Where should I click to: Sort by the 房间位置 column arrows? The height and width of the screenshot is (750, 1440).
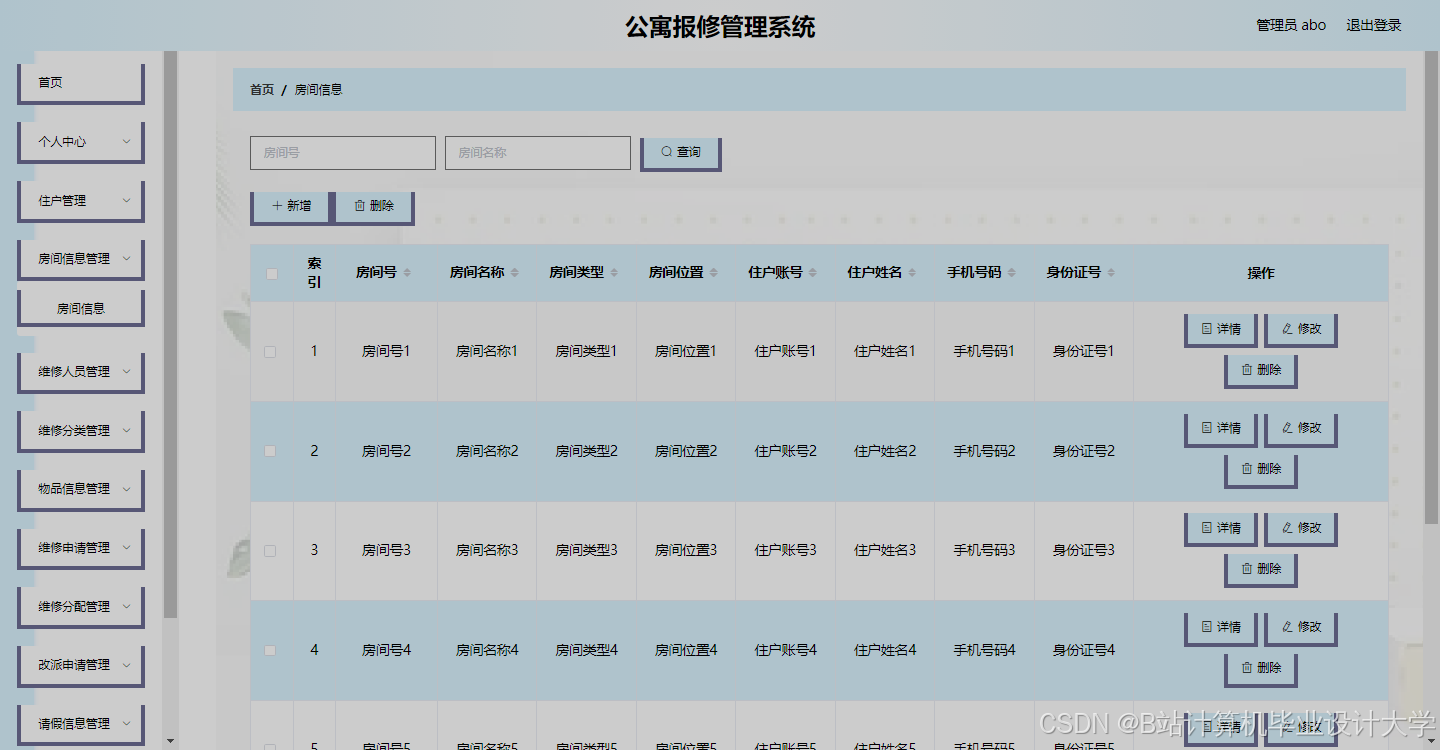tap(713, 273)
